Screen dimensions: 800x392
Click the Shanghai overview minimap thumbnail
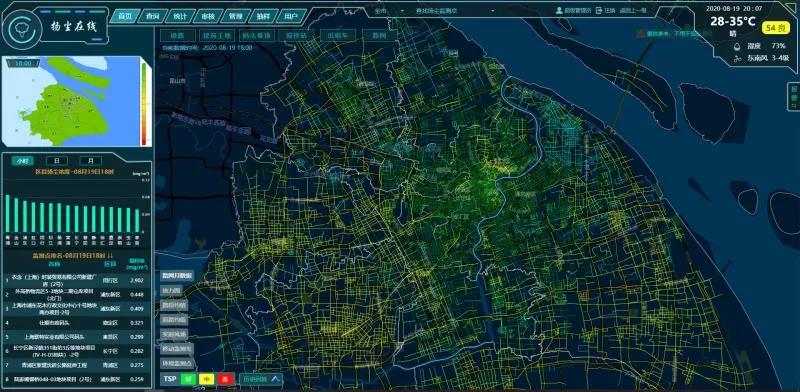[x=71, y=101]
